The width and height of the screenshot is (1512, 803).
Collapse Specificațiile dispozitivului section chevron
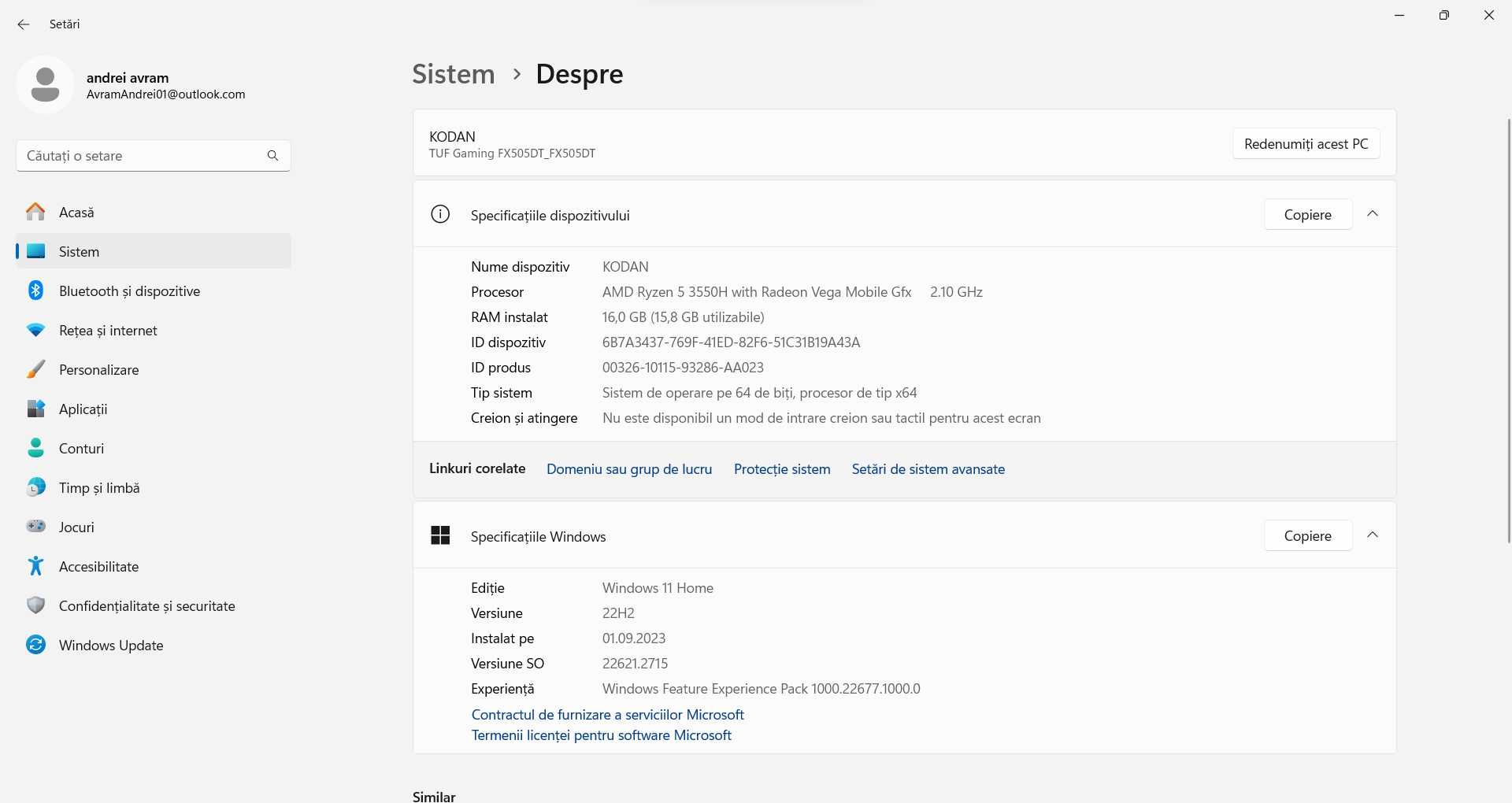1373,213
